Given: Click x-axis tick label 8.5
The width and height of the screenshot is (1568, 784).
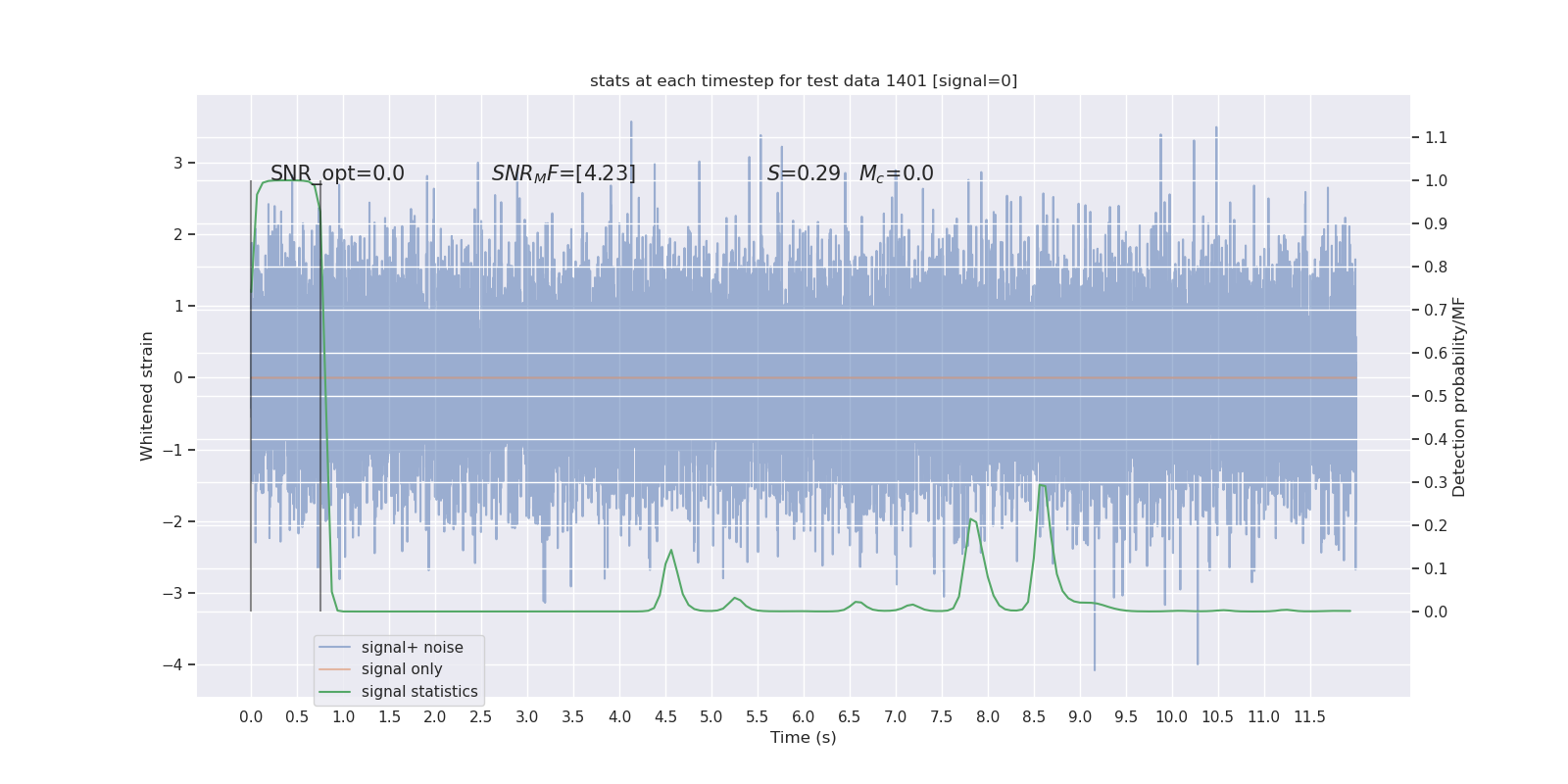Looking at the screenshot, I should tap(1034, 716).
